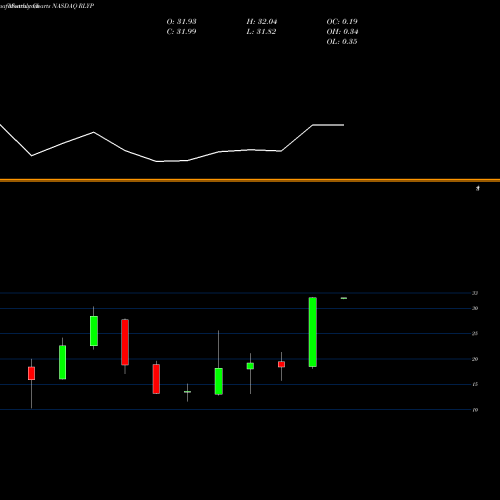Viewport: 500px width, 500px height.
Task: Click the open price value O: 31.93
Action: tap(181, 22)
